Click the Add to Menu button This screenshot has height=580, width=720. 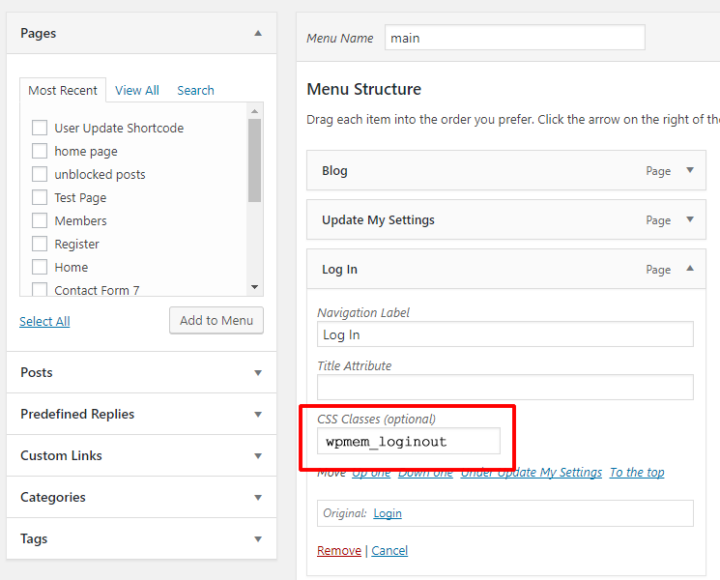(x=216, y=320)
